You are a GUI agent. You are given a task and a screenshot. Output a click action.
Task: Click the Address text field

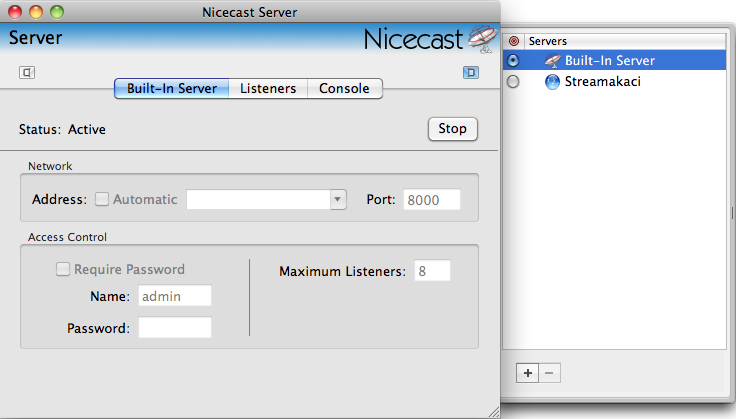click(x=258, y=199)
